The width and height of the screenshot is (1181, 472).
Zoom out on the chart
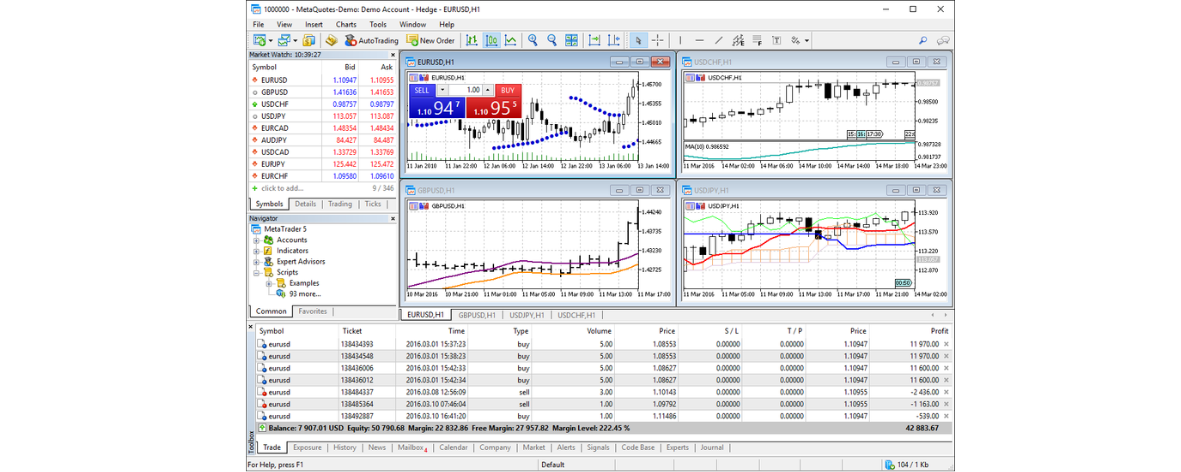click(552, 40)
